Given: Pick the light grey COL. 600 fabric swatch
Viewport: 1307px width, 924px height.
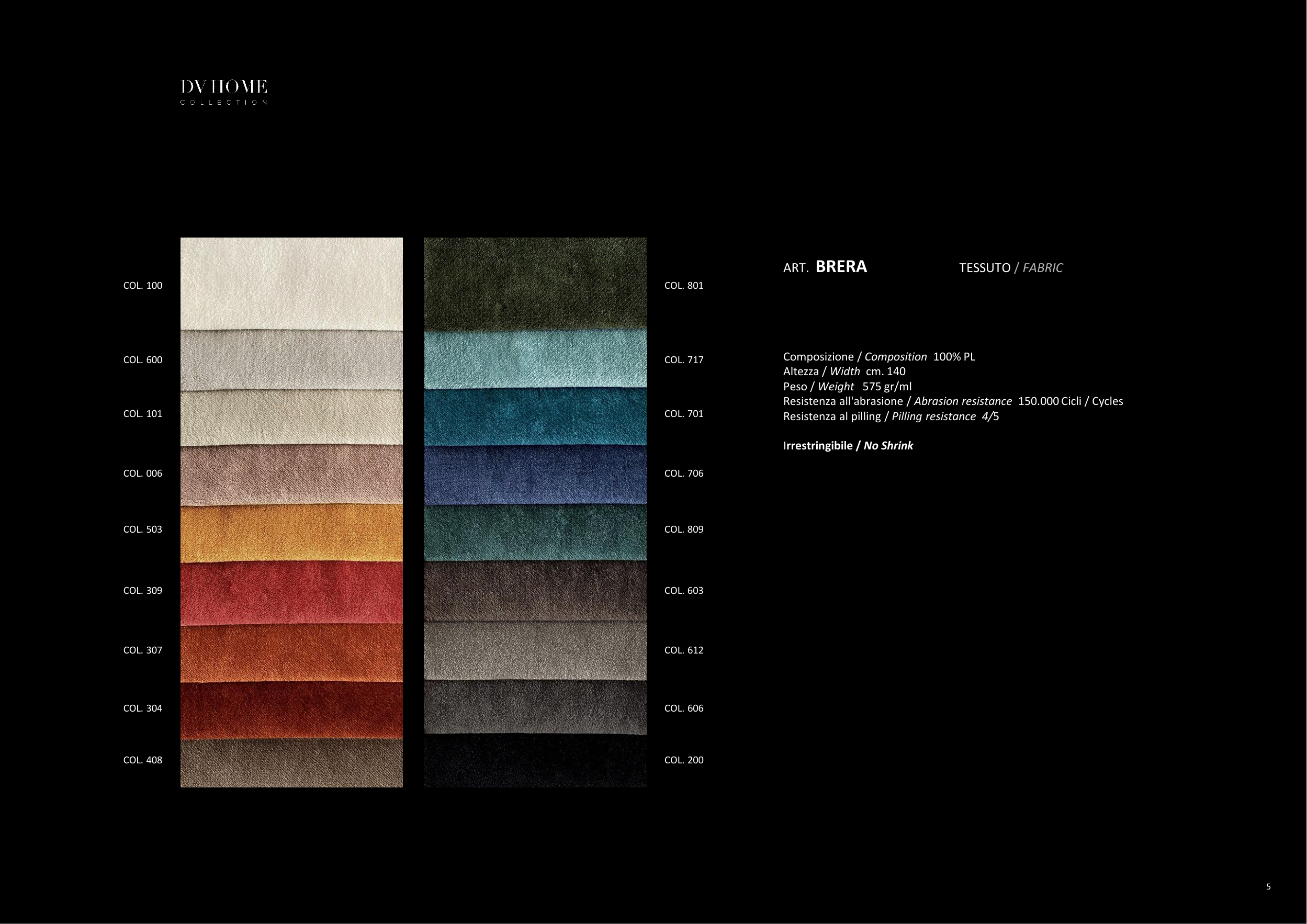Looking at the screenshot, I should click(x=291, y=360).
